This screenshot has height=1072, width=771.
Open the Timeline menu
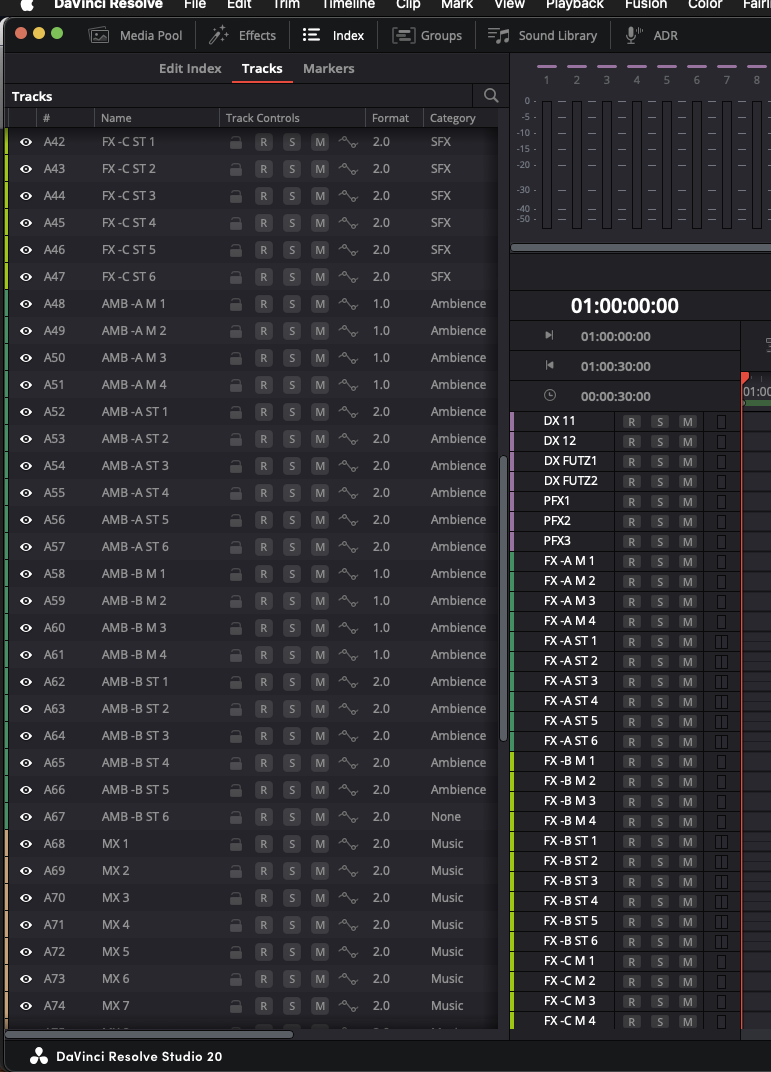(349, 4)
